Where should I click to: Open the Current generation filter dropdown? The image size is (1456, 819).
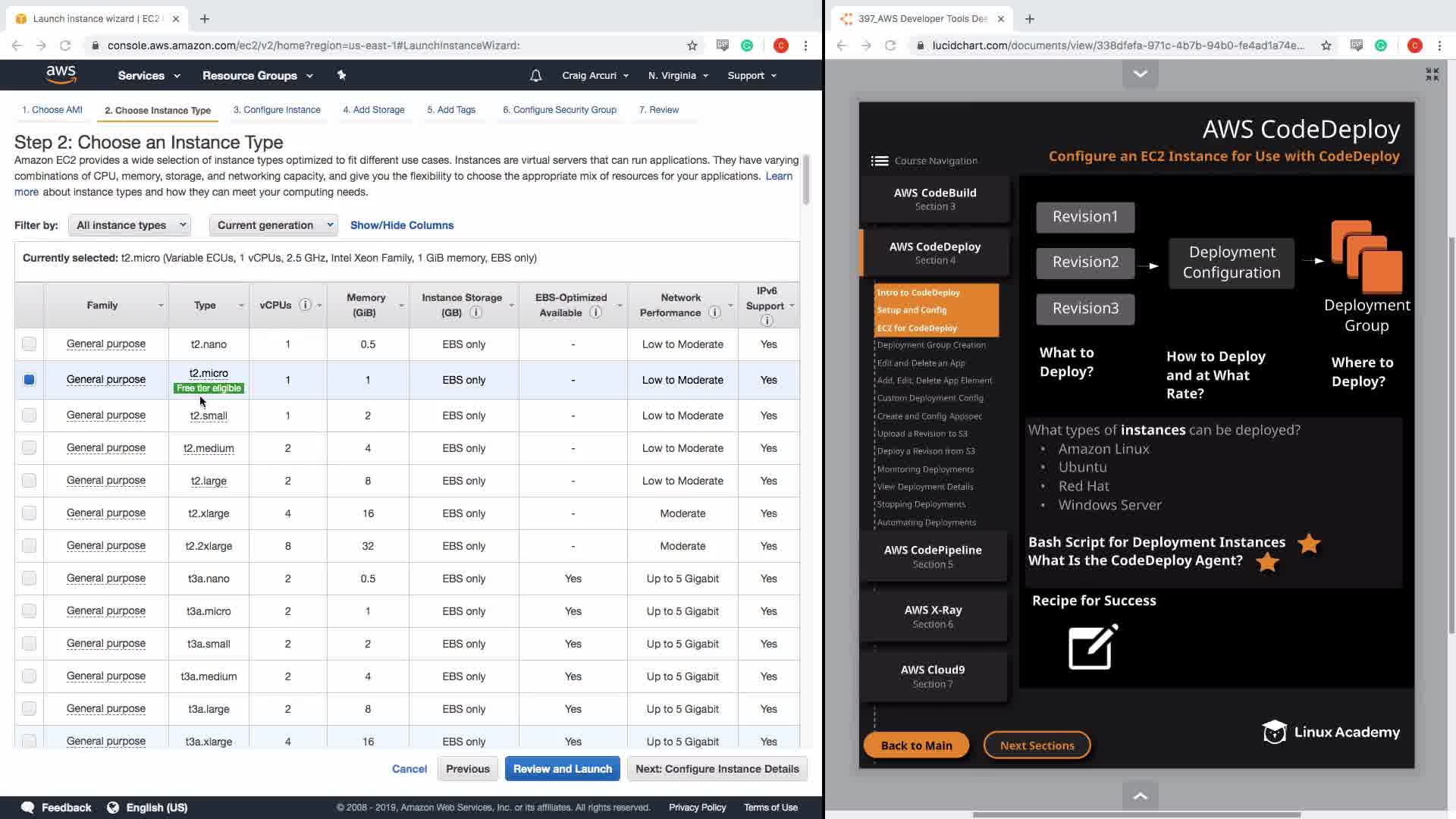coord(274,225)
